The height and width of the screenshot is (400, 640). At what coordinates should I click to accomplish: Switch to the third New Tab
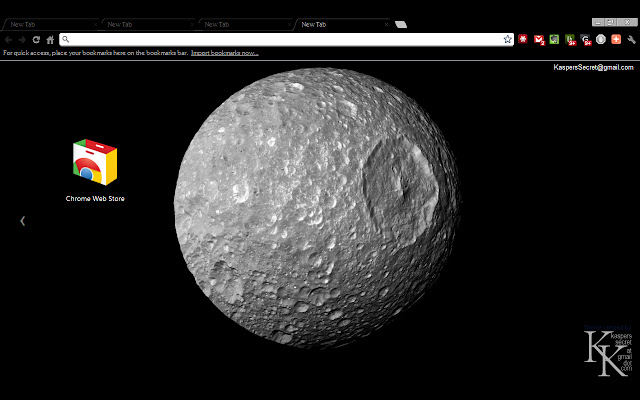pyautogui.click(x=244, y=24)
